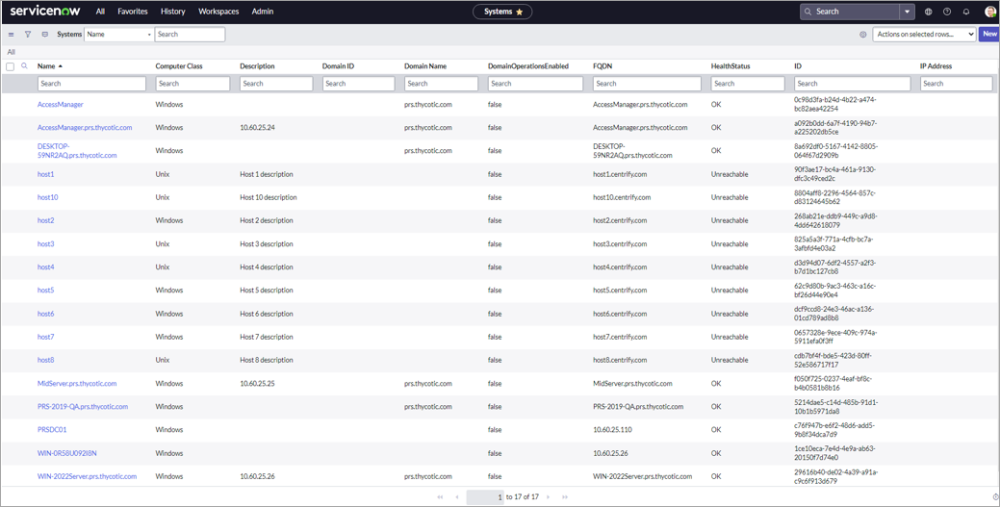The height and width of the screenshot is (507, 1000).
Task: Open the Workspaces menu
Action: (218, 12)
